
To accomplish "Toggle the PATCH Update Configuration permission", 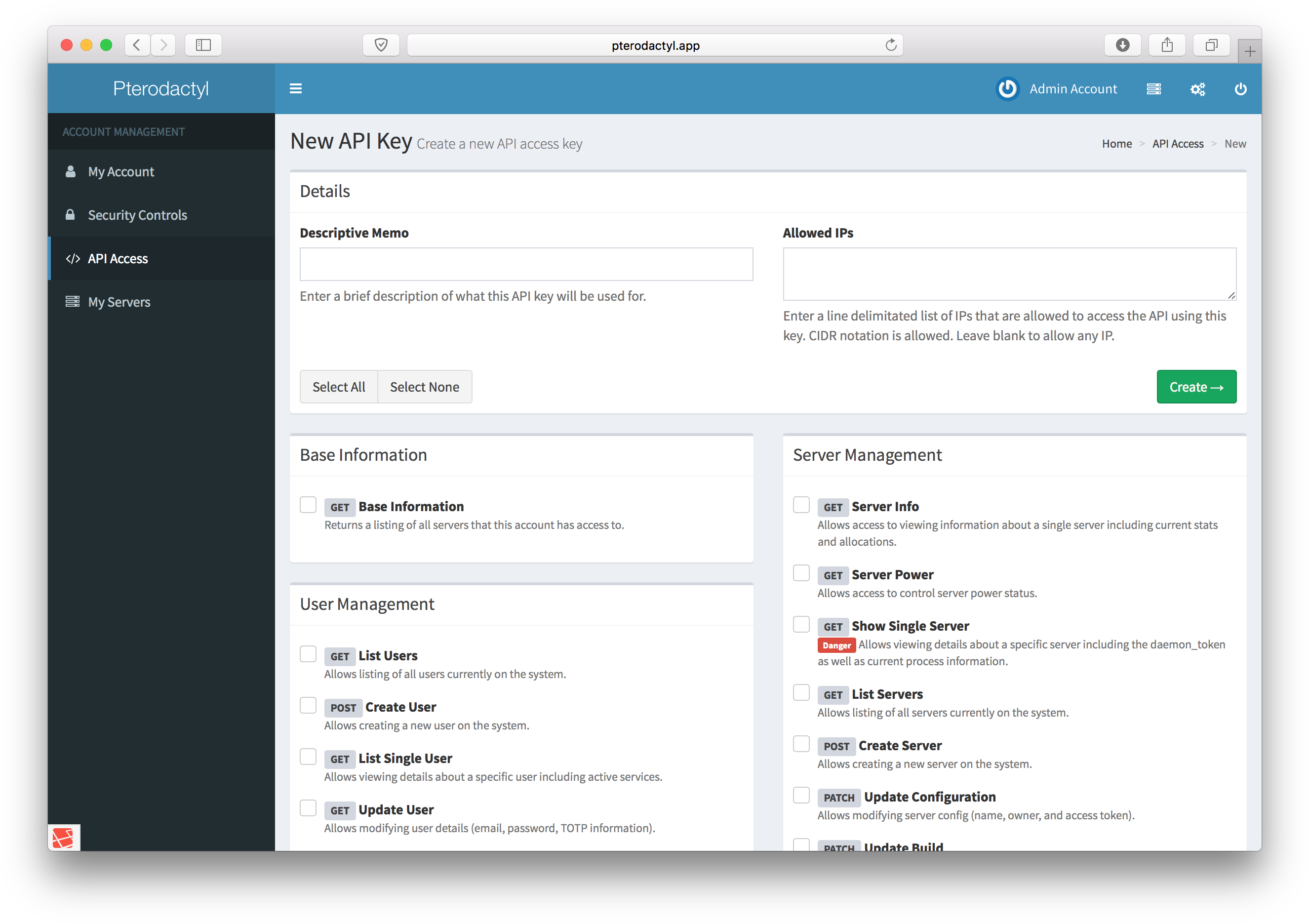I will pyautogui.click(x=801, y=795).
